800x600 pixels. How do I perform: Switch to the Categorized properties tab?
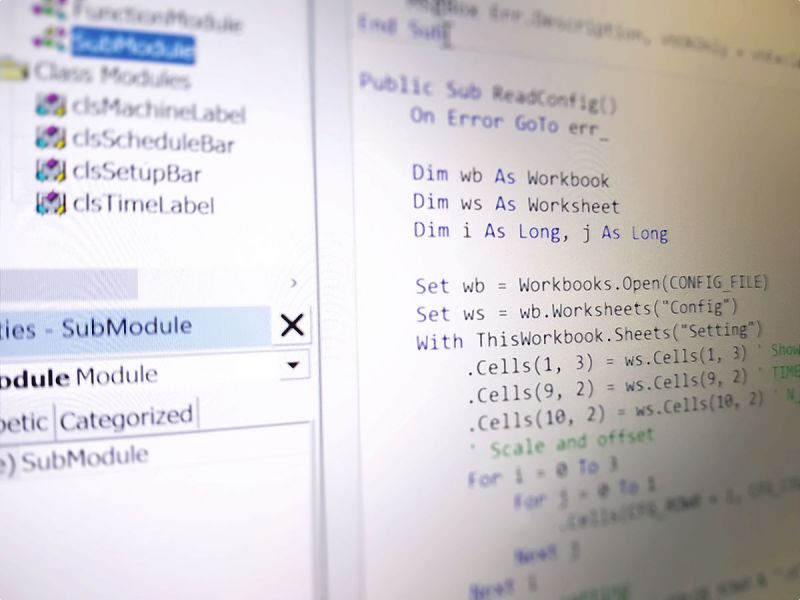126,418
